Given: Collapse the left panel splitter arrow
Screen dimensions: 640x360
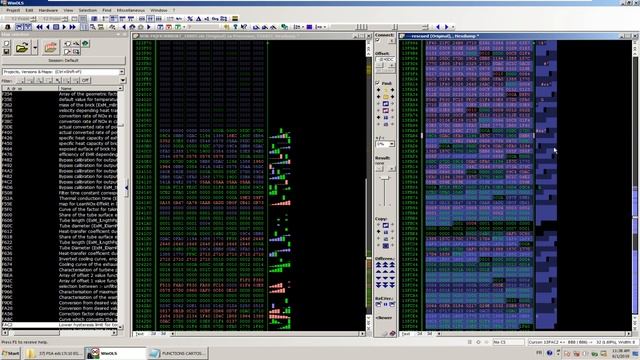Looking at the screenshot, I should (127, 188).
